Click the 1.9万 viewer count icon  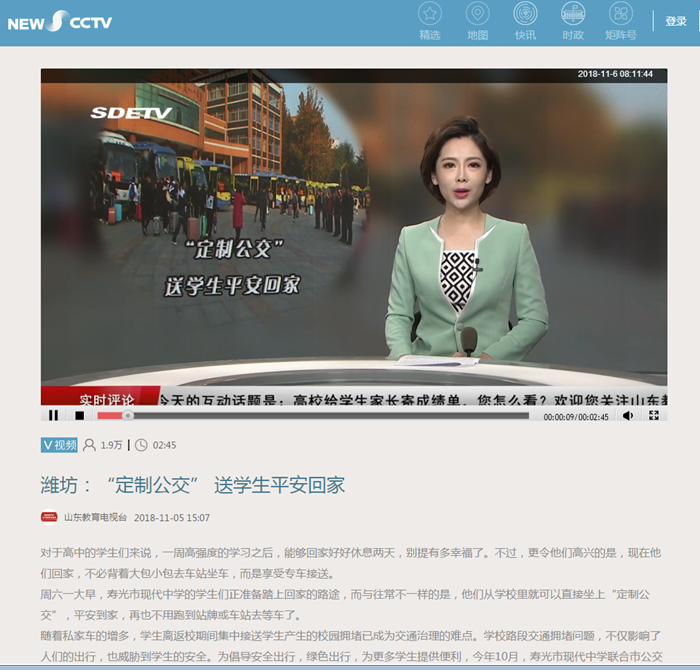90,445
